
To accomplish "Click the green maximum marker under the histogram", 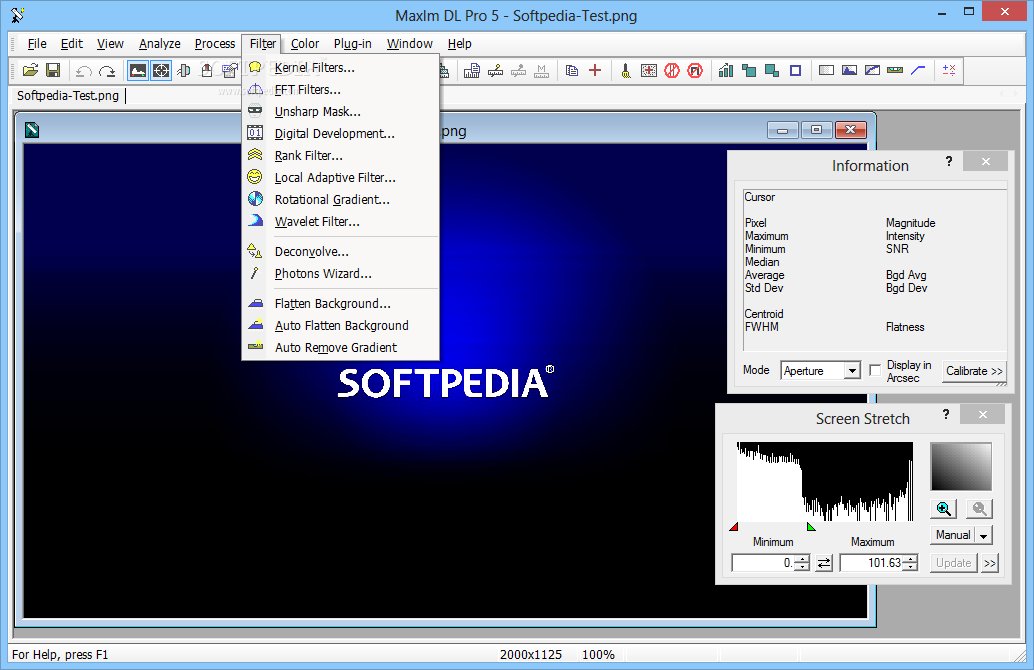I will coord(811,526).
